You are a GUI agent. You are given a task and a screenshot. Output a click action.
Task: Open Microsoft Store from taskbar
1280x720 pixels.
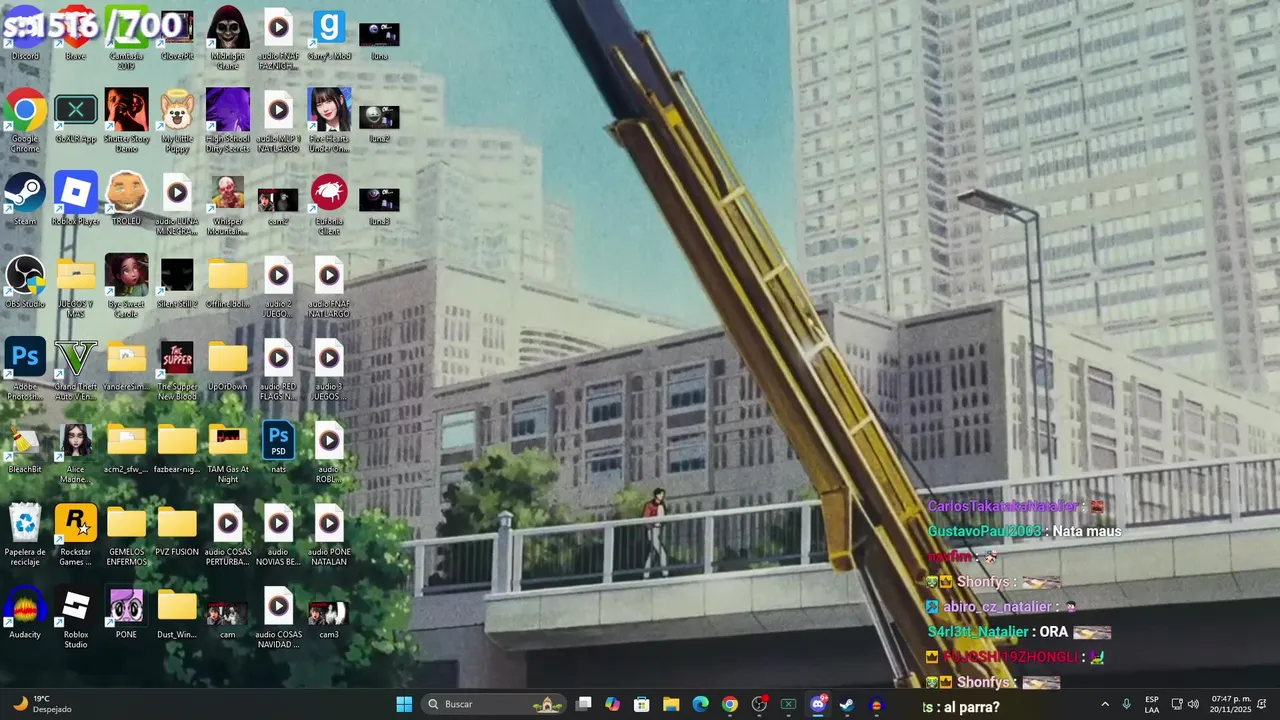pyautogui.click(x=642, y=704)
